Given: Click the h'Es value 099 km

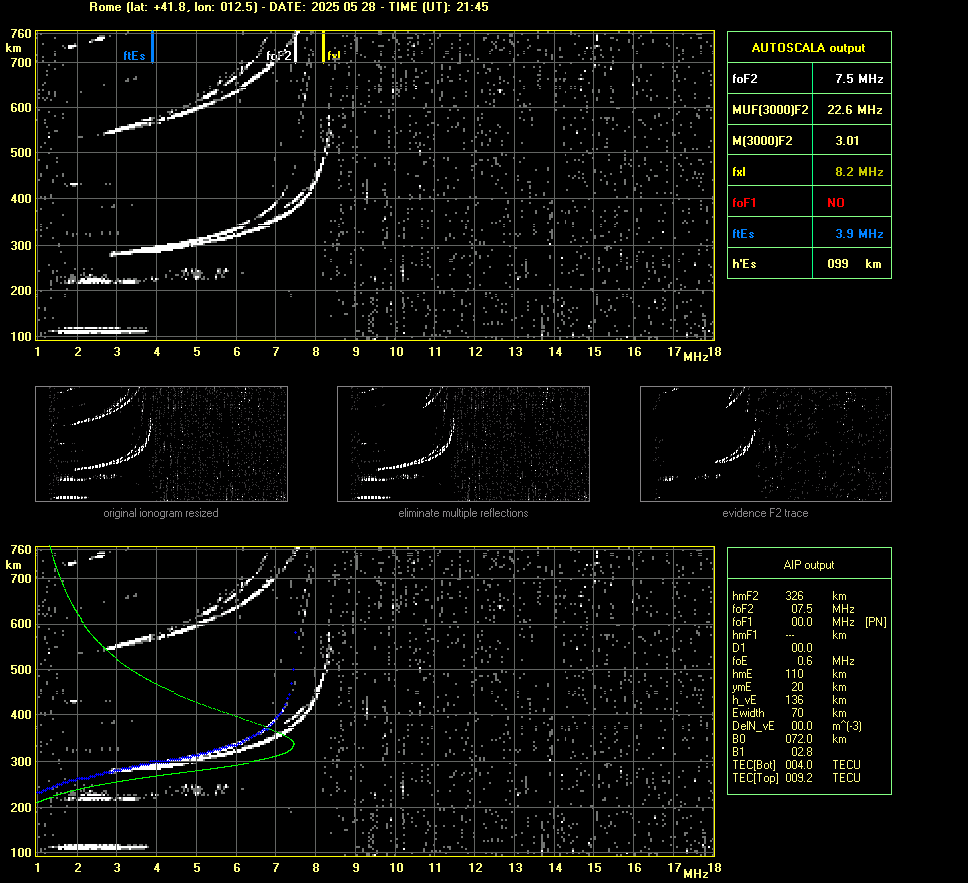Looking at the screenshot, I should click(x=854, y=264).
